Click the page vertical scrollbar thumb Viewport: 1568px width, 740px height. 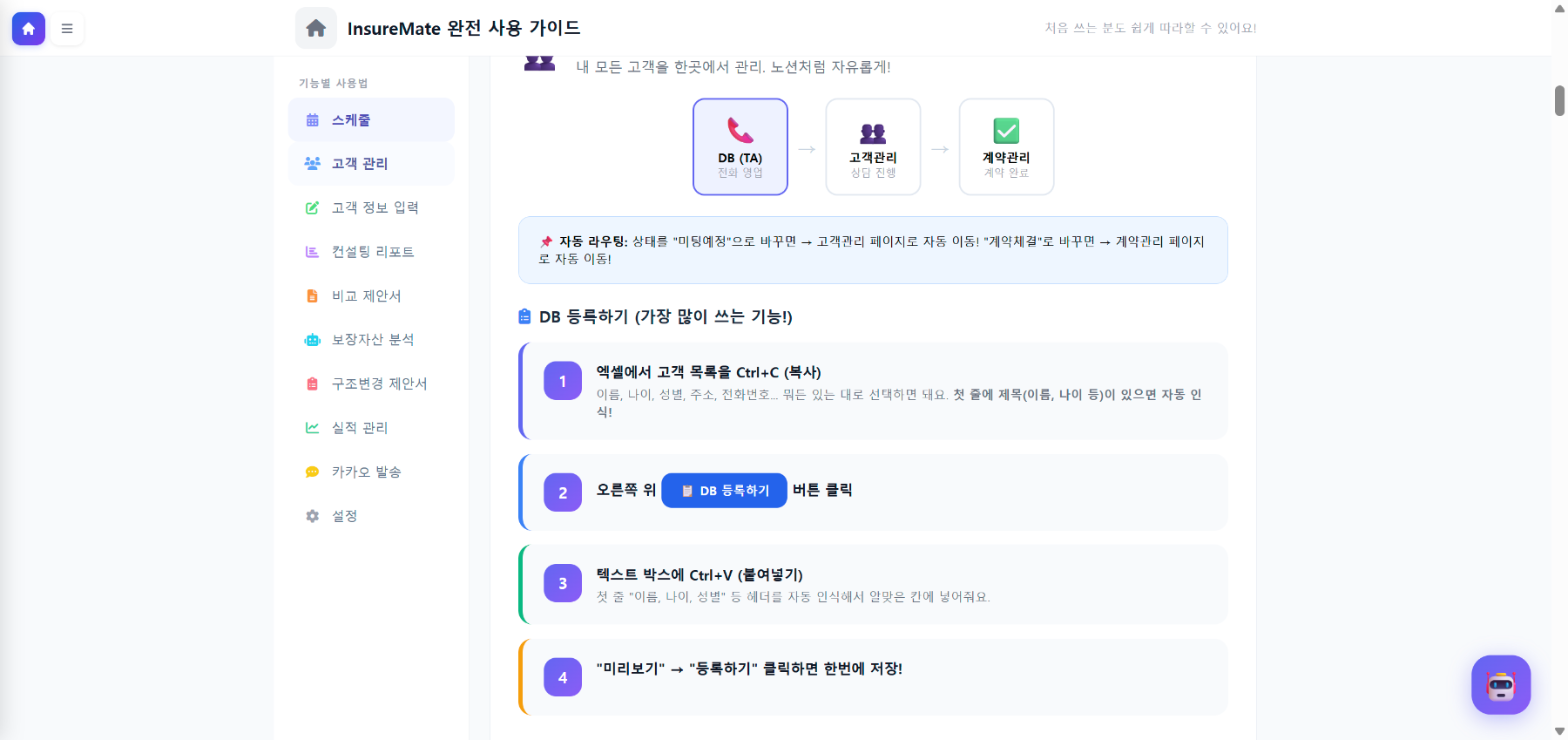pos(1559,101)
